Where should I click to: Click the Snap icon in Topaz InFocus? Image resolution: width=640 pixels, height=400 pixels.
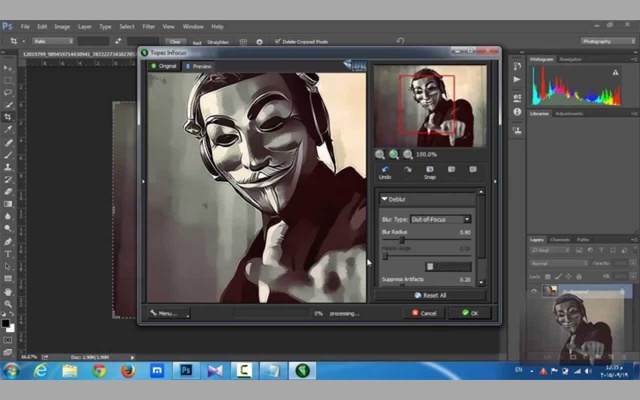click(x=429, y=170)
